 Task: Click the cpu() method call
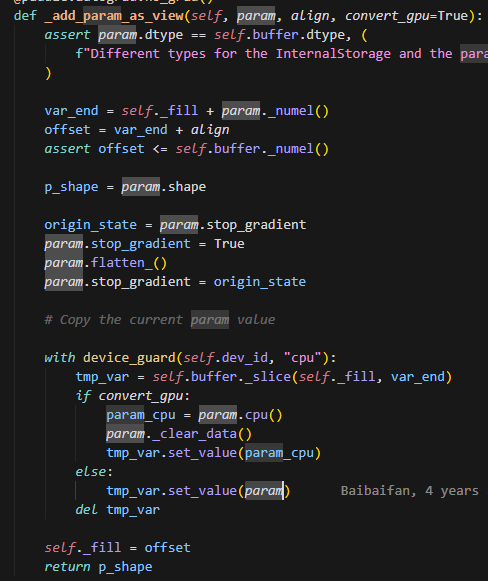[263, 415]
